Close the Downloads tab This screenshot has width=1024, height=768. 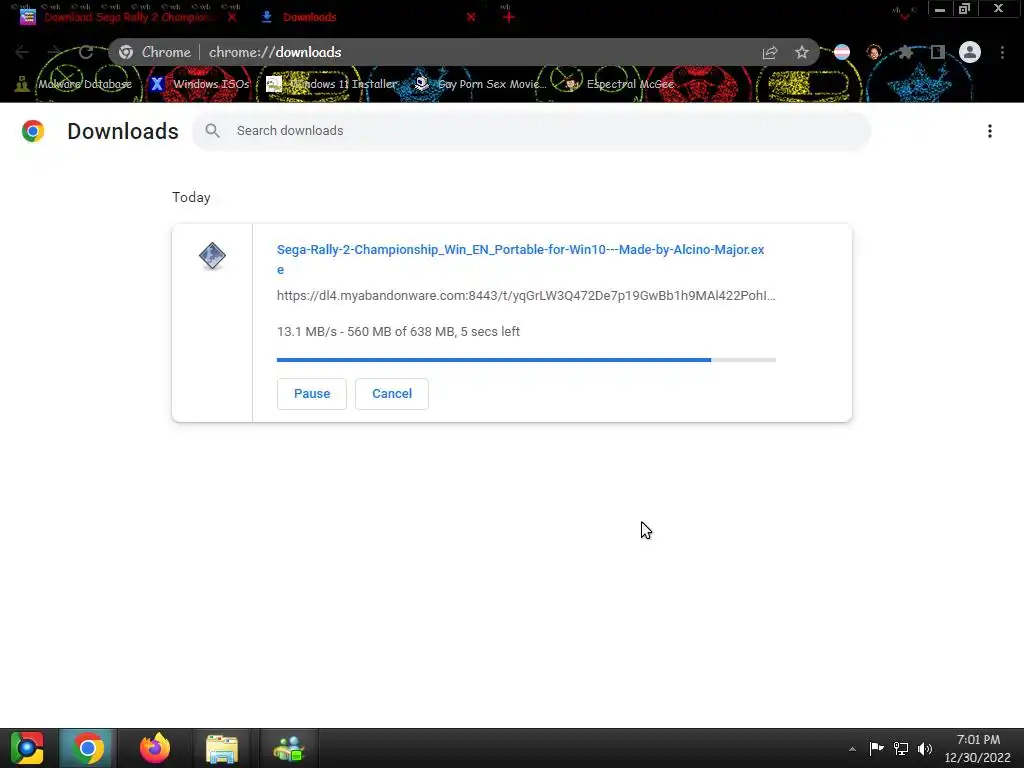coord(471,17)
